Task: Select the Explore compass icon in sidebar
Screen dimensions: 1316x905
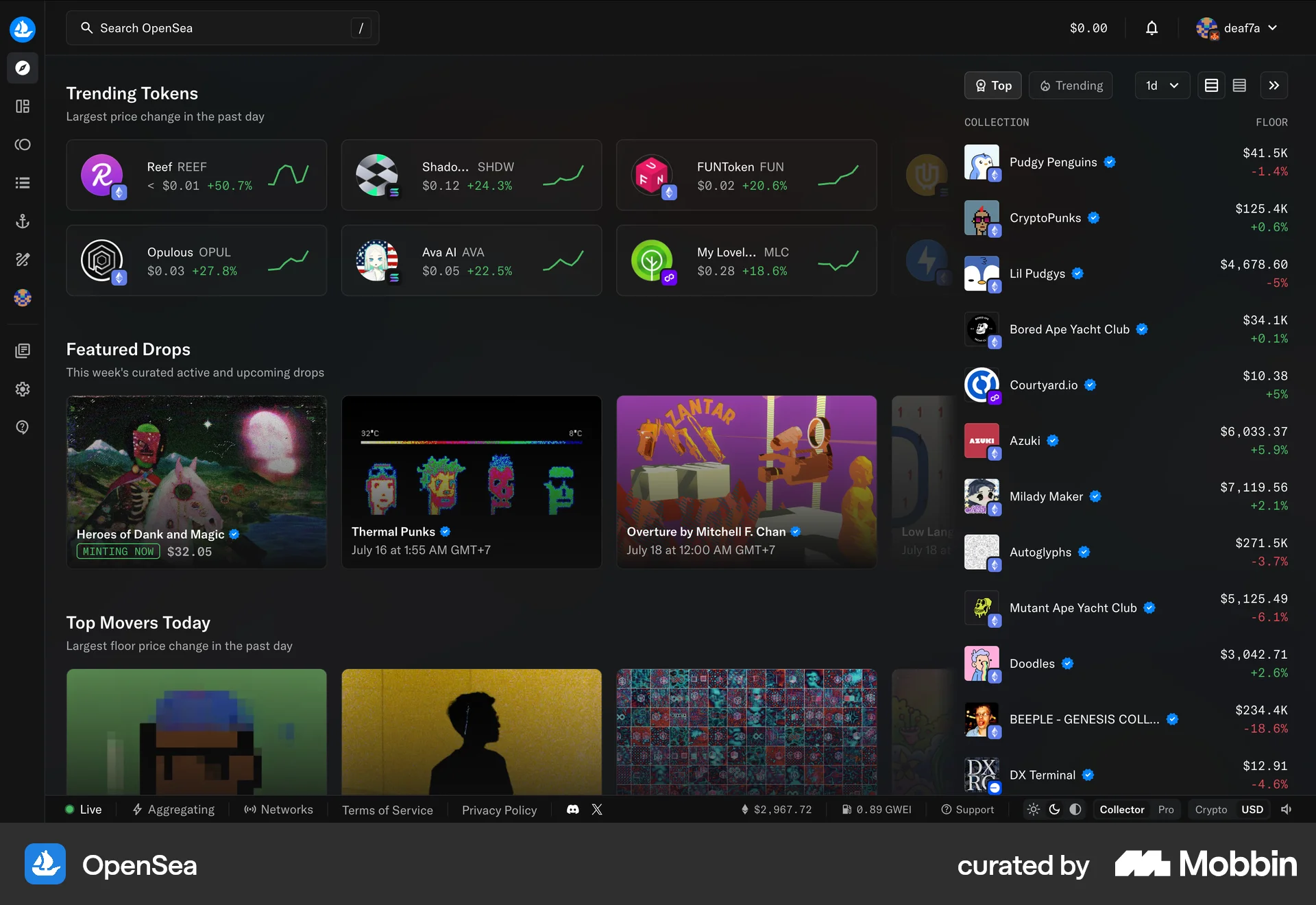Action: [x=23, y=68]
